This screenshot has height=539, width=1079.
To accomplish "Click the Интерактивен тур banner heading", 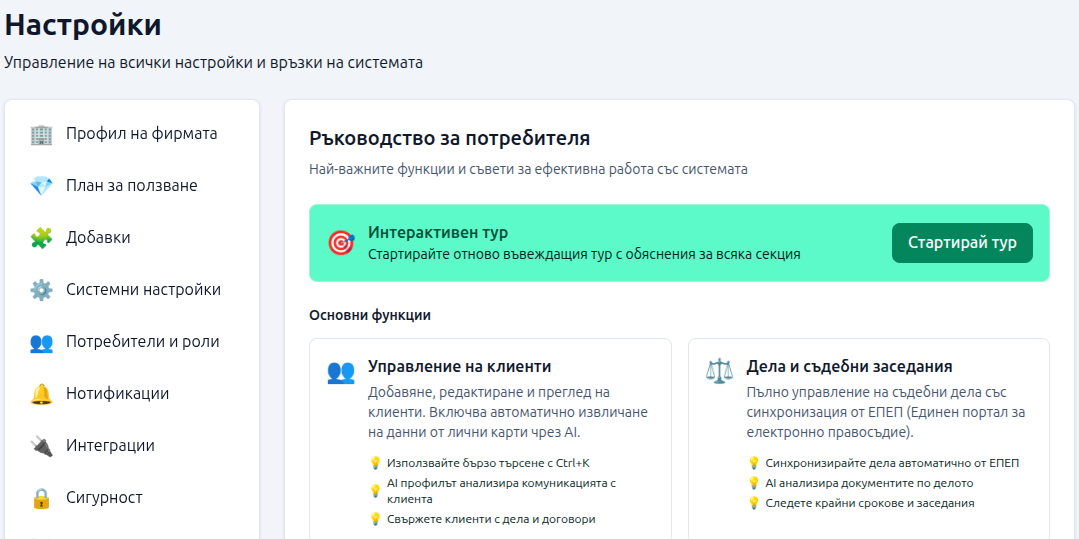I will [438, 233].
